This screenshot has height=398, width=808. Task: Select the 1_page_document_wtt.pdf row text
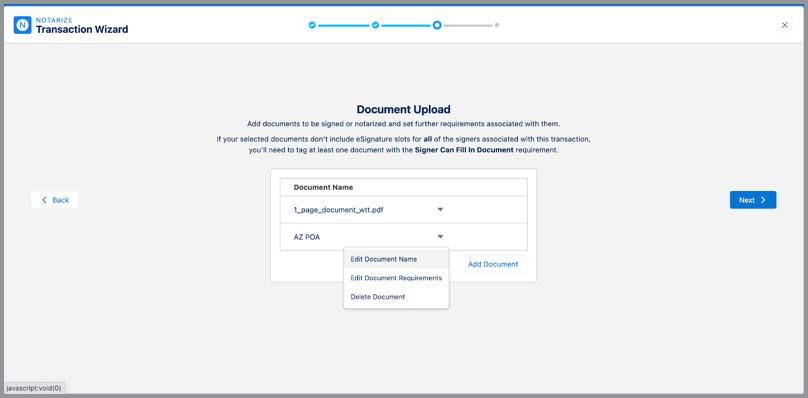pyautogui.click(x=339, y=210)
